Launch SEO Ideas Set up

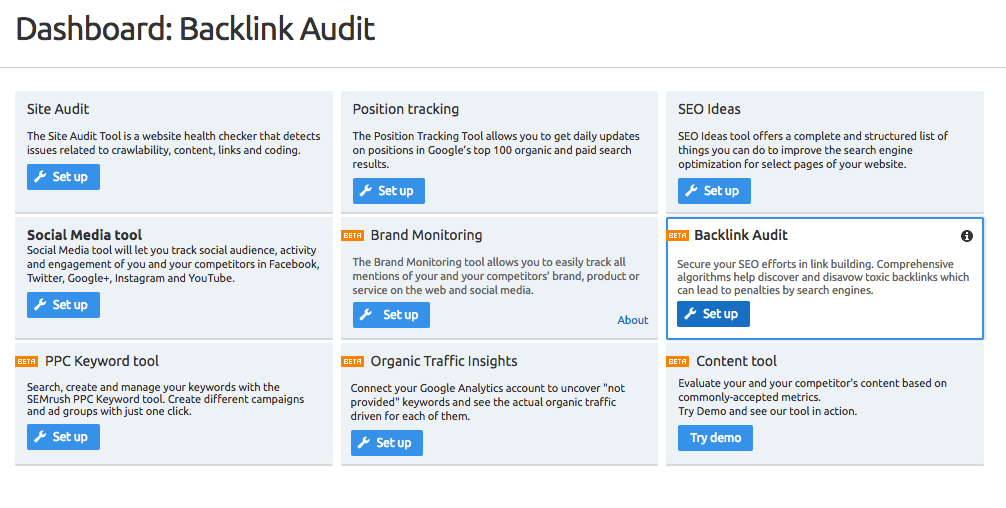coord(714,191)
